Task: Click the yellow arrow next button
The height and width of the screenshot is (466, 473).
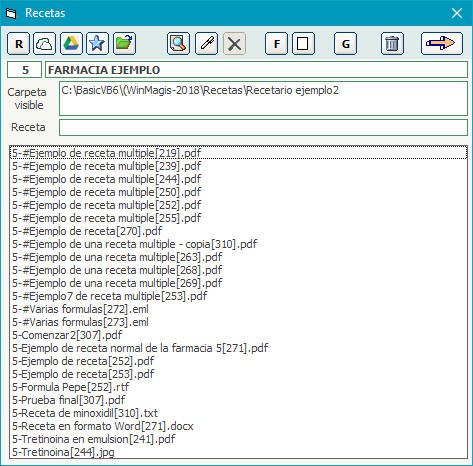Action: (442, 44)
